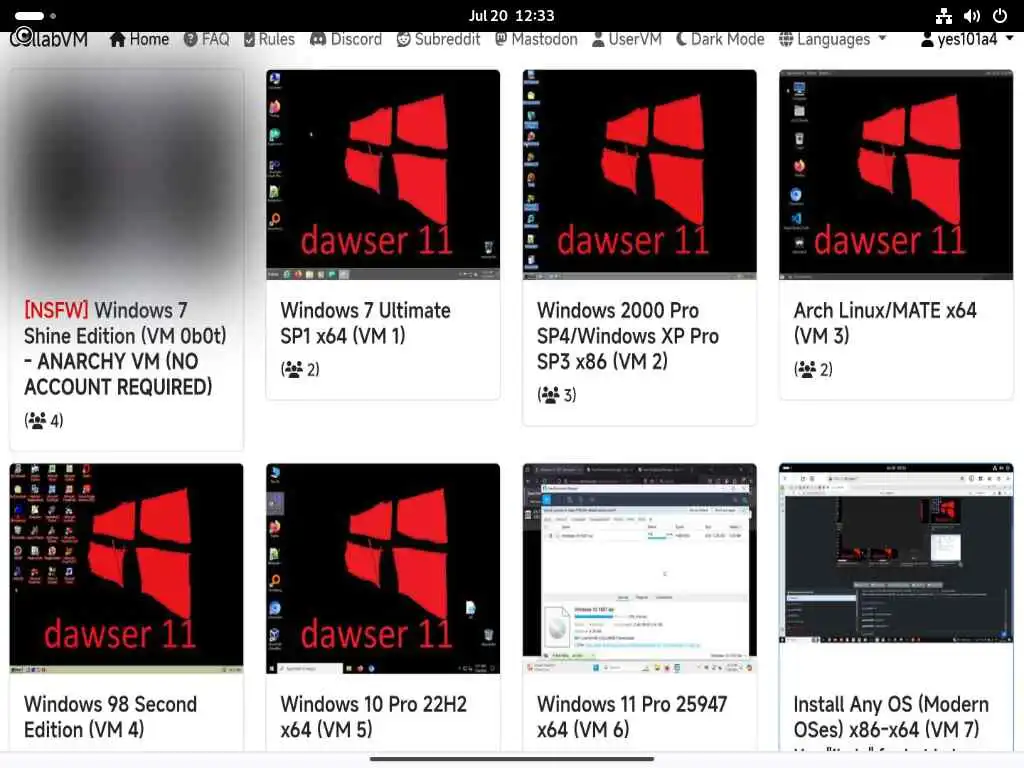
Task: Click the Discord logo icon
Action: 318,39
